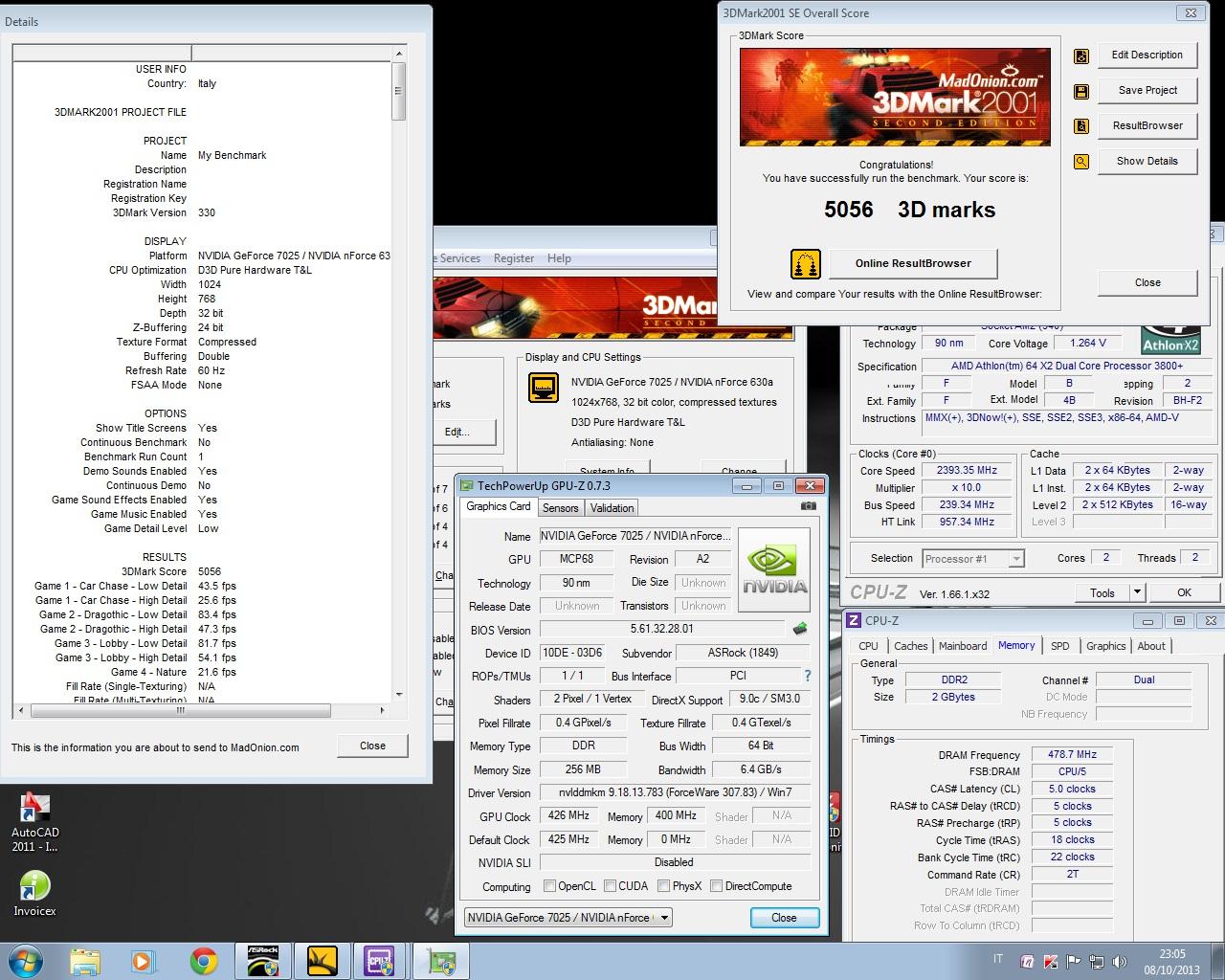Click the Details list vertical scrollbar thumb
Viewport: 1225px width, 980px height.
point(398,91)
